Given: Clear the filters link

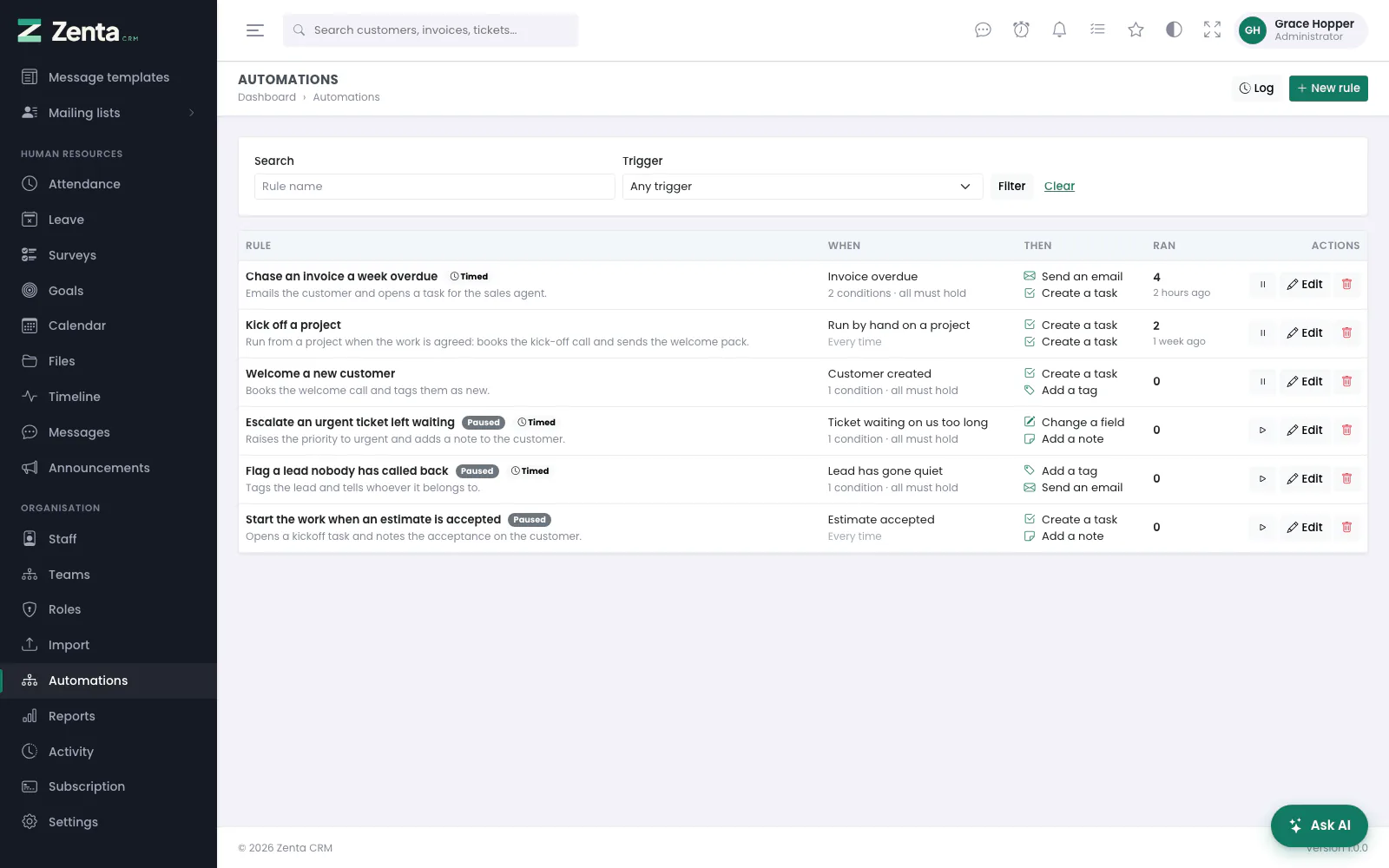Looking at the screenshot, I should 1059,187.
